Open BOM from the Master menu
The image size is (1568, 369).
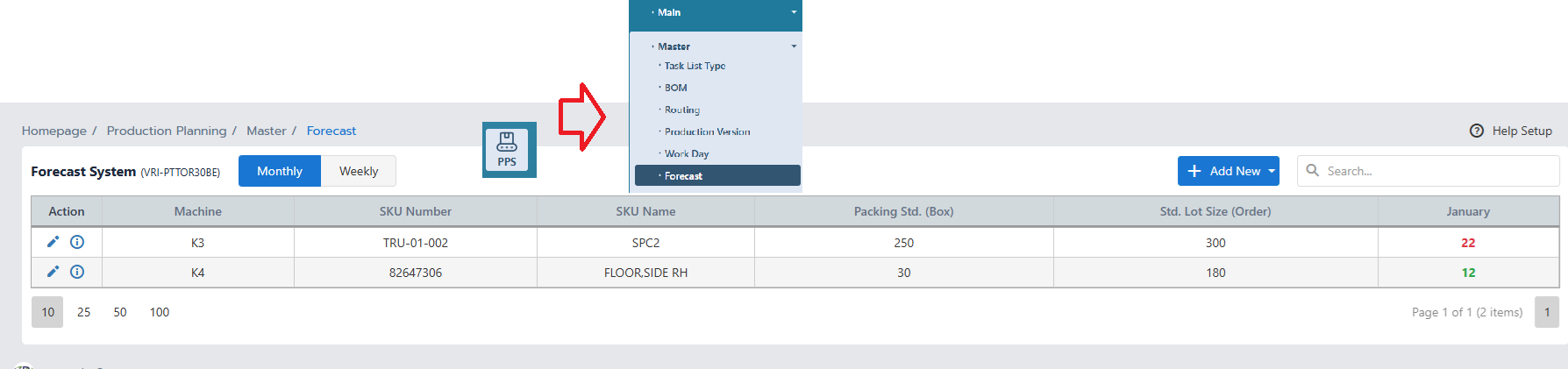pyautogui.click(x=676, y=88)
